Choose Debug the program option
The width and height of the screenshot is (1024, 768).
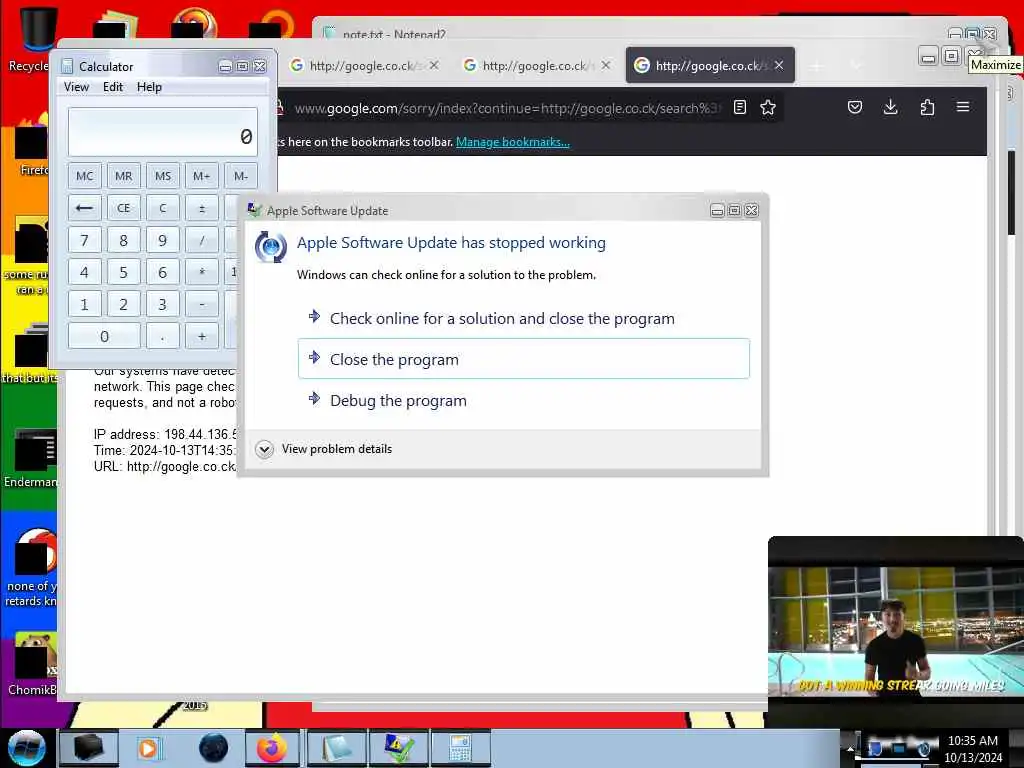tap(524, 400)
